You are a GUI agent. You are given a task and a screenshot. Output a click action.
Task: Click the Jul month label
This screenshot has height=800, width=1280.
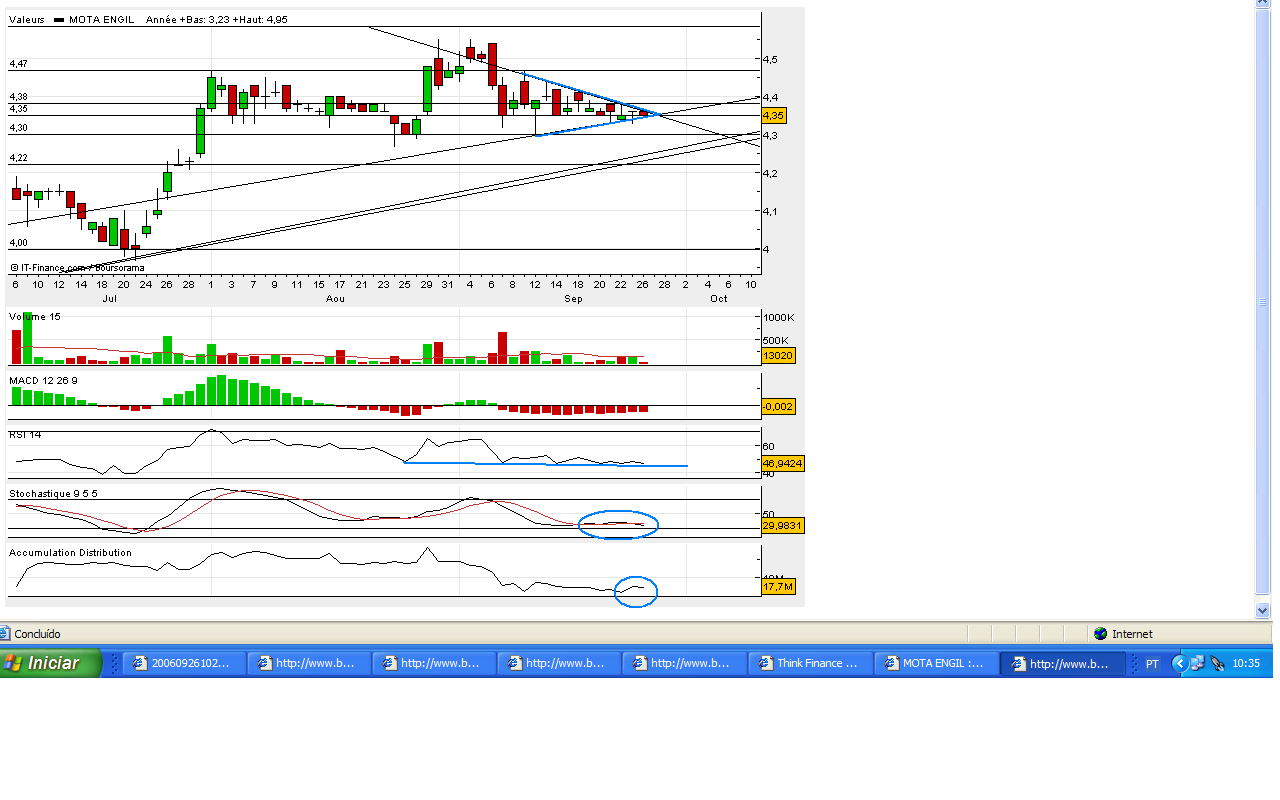[110, 298]
